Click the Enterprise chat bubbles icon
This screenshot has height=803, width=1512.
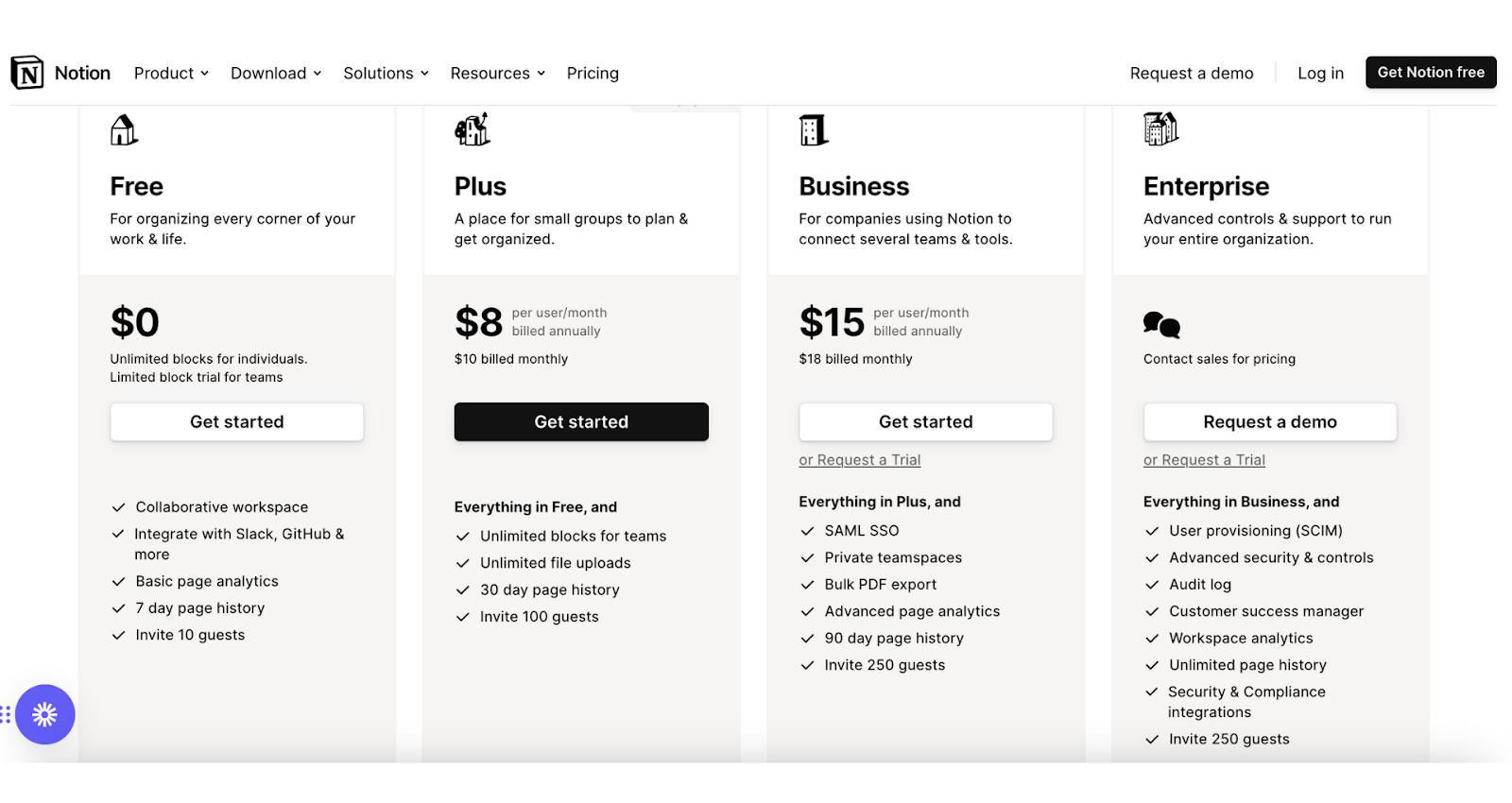(1161, 325)
